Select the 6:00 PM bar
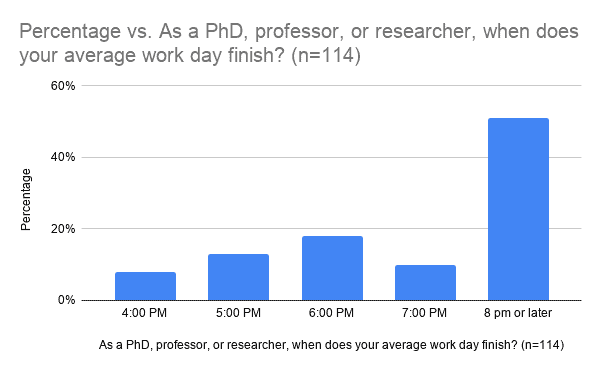The height and width of the screenshot is (371, 600). (332, 268)
